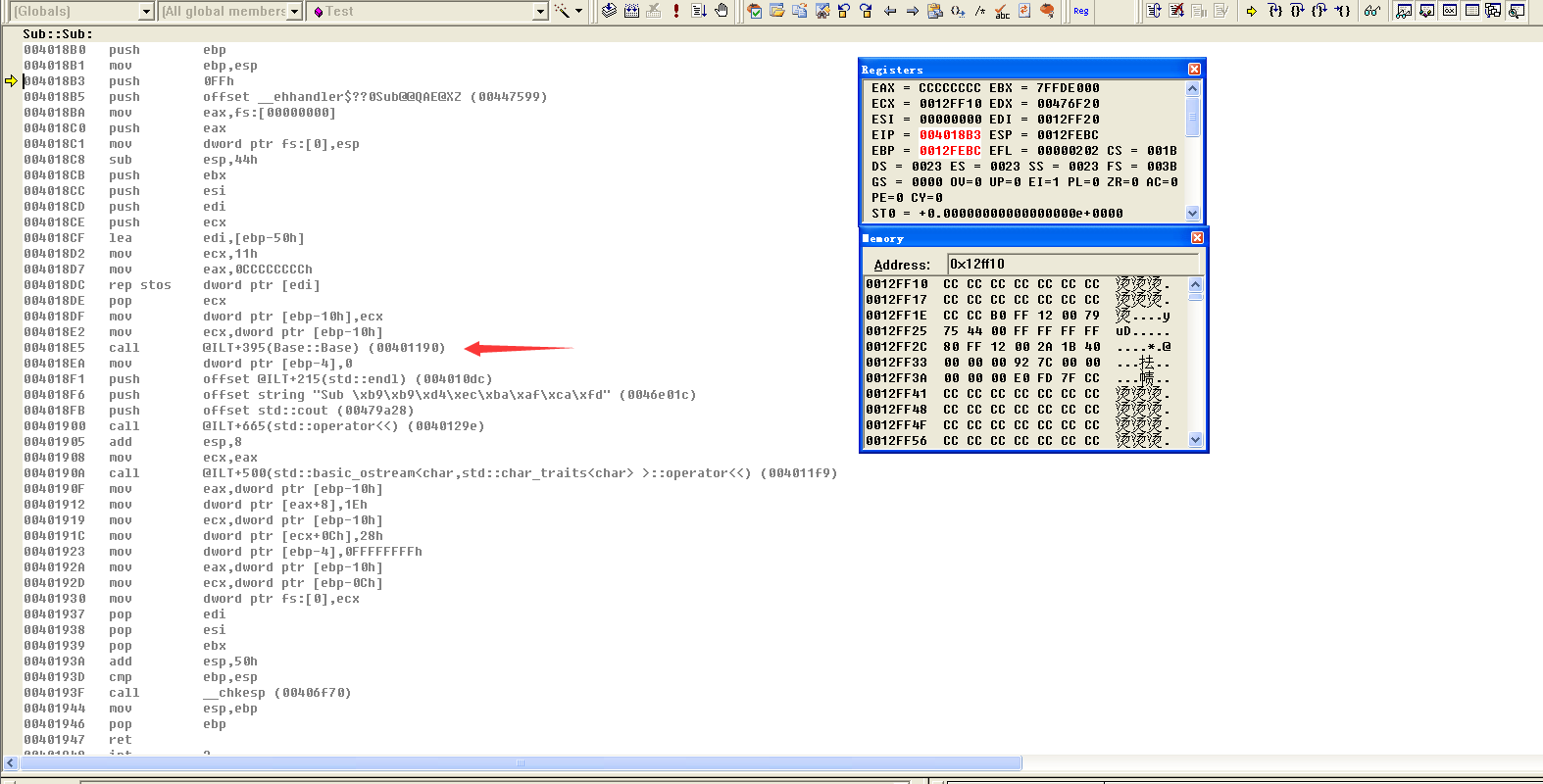Toggle the Call Stack window button
The image size is (1543, 784).
(1494, 11)
